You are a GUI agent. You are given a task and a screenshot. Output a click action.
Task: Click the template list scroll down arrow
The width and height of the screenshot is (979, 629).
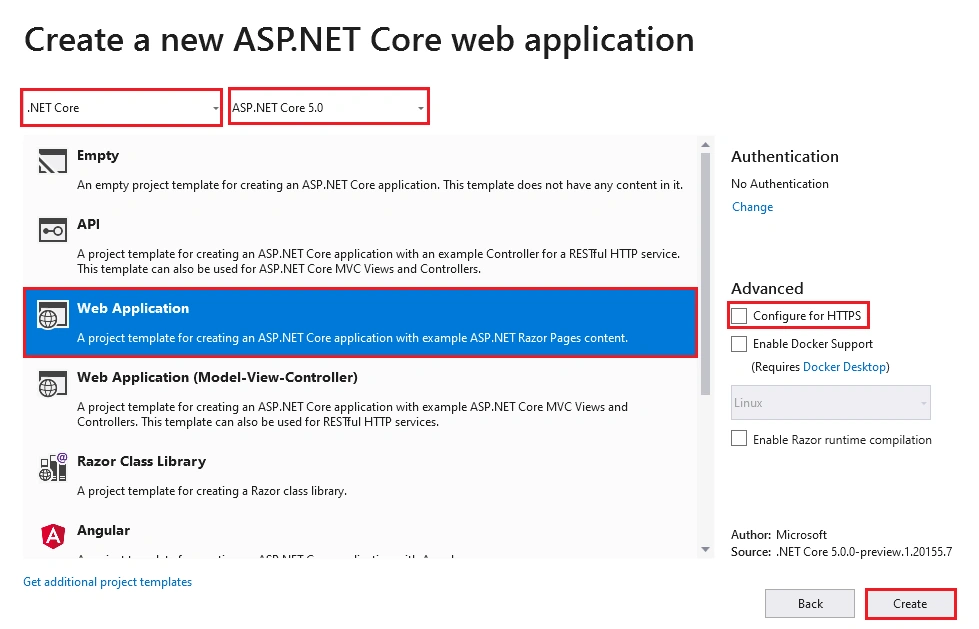706,550
